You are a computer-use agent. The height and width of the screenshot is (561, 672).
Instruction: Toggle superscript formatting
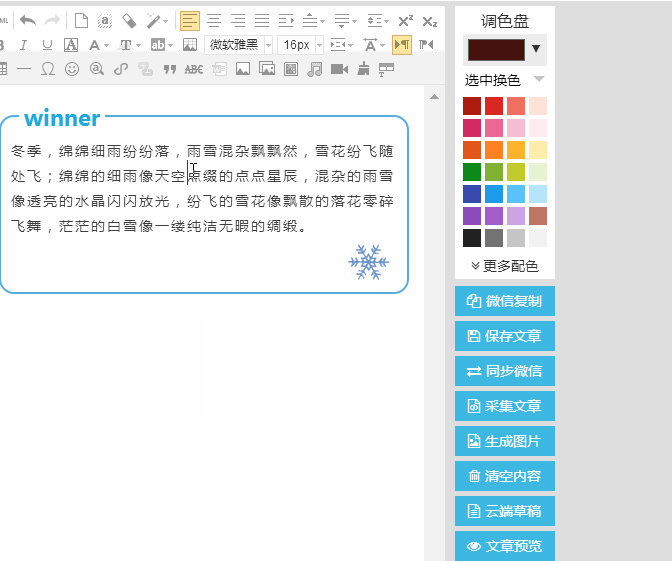pyautogui.click(x=405, y=20)
